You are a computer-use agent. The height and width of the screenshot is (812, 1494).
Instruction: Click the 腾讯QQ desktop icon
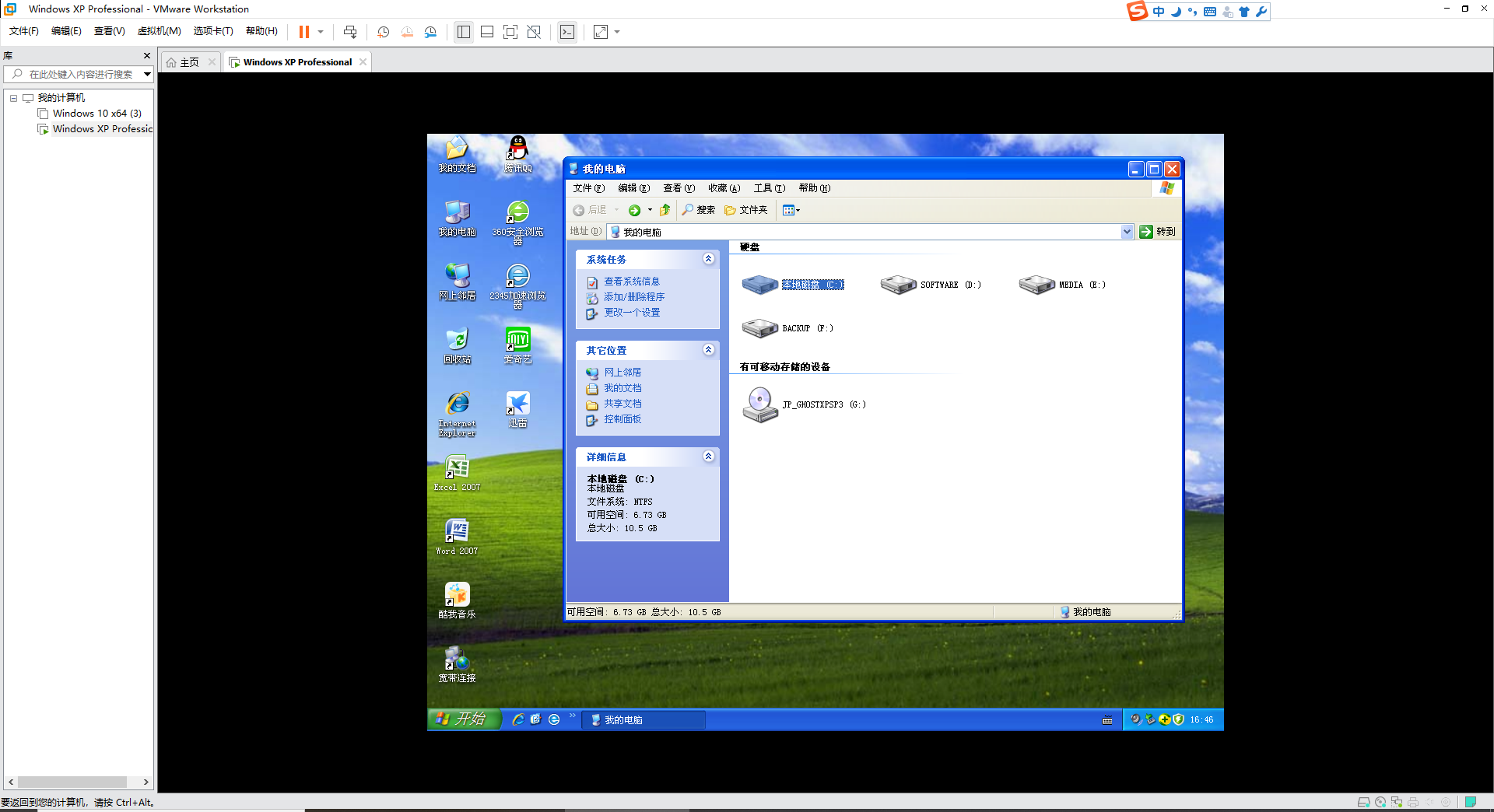pyautogui.click(x=517, y=153)
